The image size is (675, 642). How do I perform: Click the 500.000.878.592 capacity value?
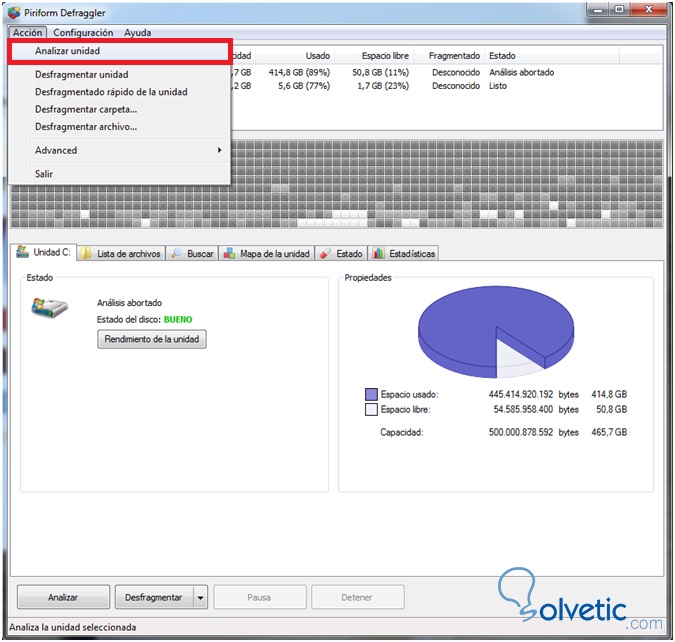520,432
